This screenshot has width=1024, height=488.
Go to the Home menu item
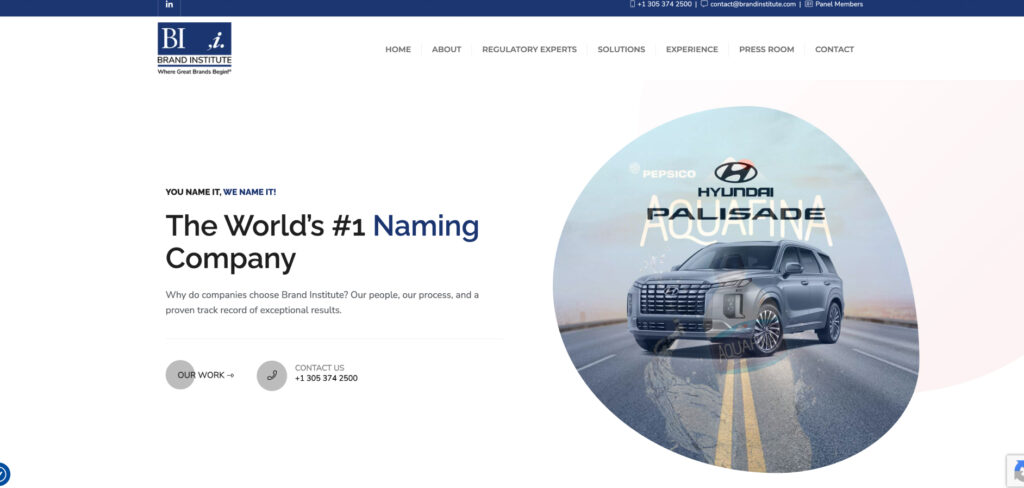click(398, 50)
